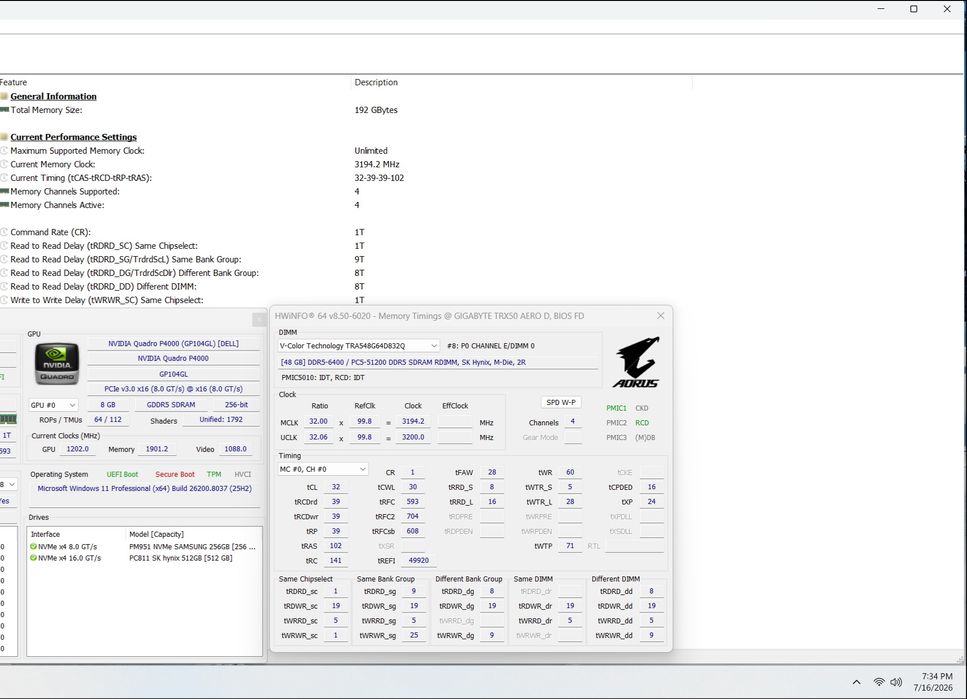Open the Wi-Fi network tray icon

tap(879, 682)
